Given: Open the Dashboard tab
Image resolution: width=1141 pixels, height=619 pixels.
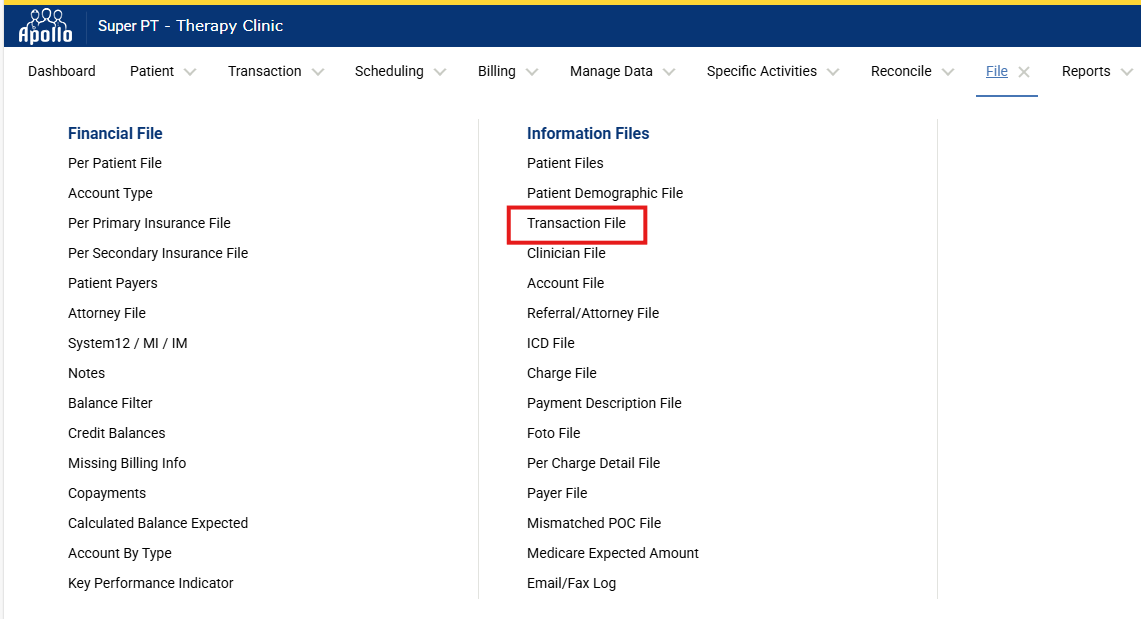Looking at the screenshot, I should (x=62, y=71).
